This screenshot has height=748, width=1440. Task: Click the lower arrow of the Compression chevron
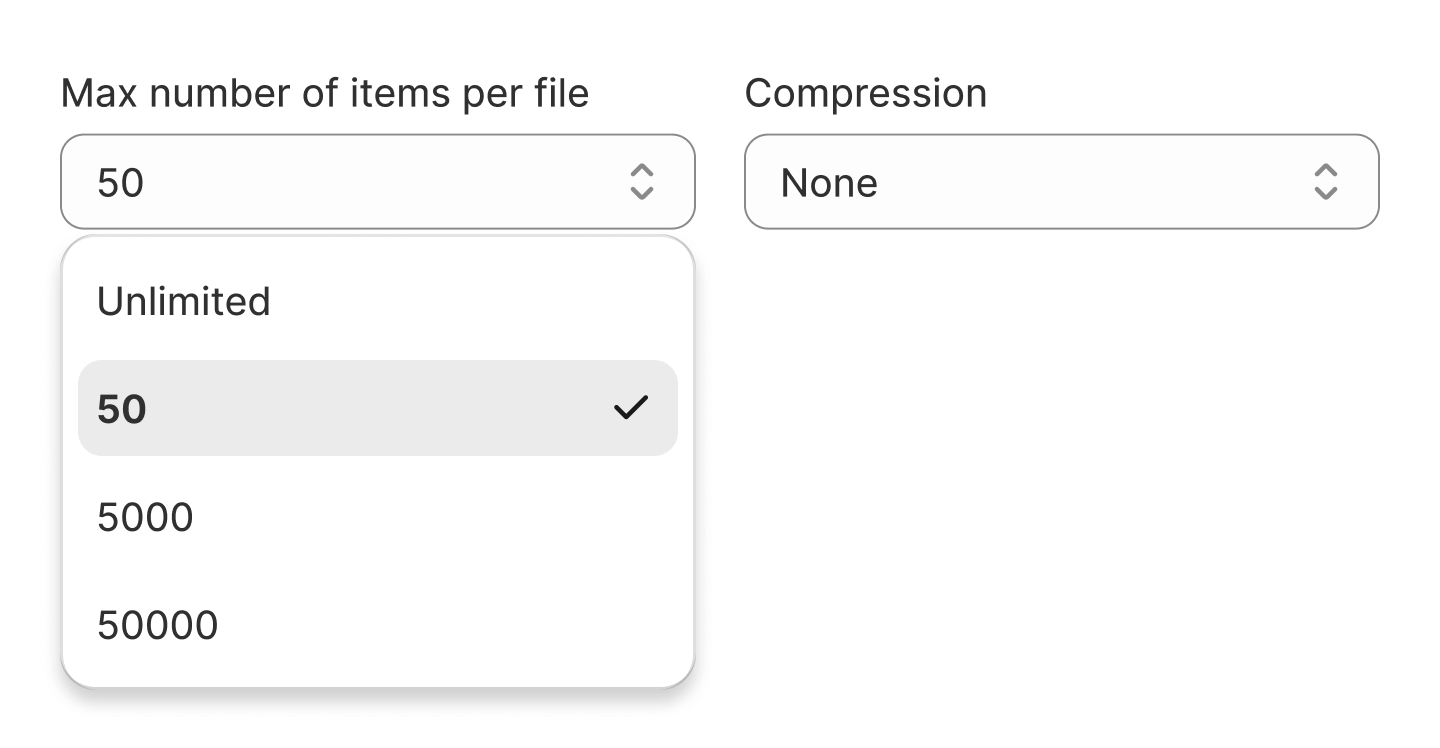pos(1325,193)
